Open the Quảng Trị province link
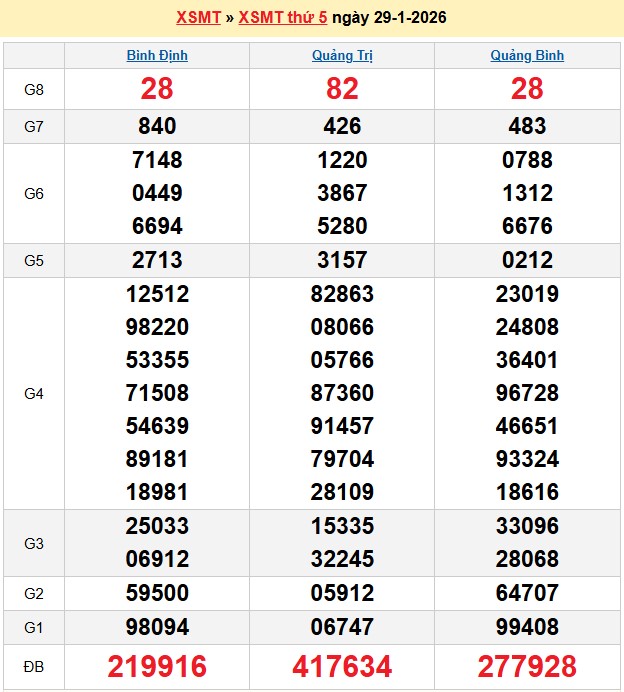 (x=342, y=55)
